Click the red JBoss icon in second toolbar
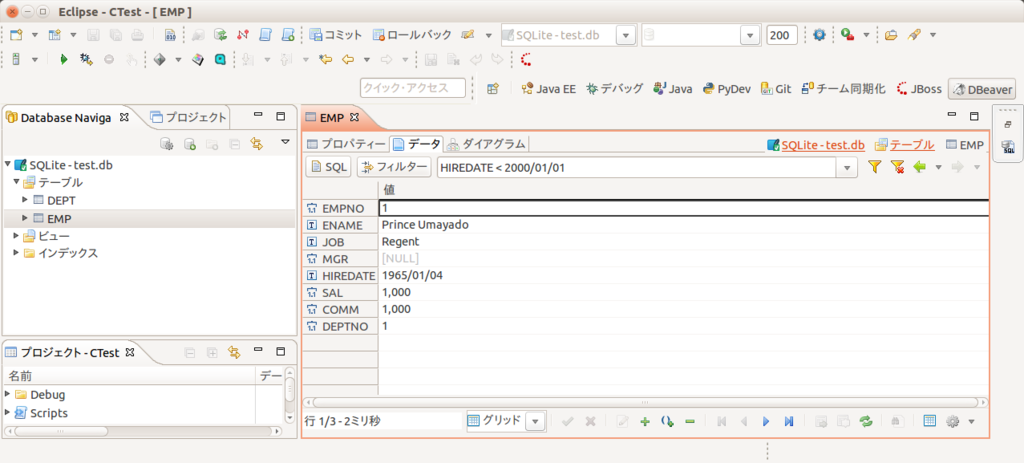Screen dimensions: 1024x463 [526, 59]
